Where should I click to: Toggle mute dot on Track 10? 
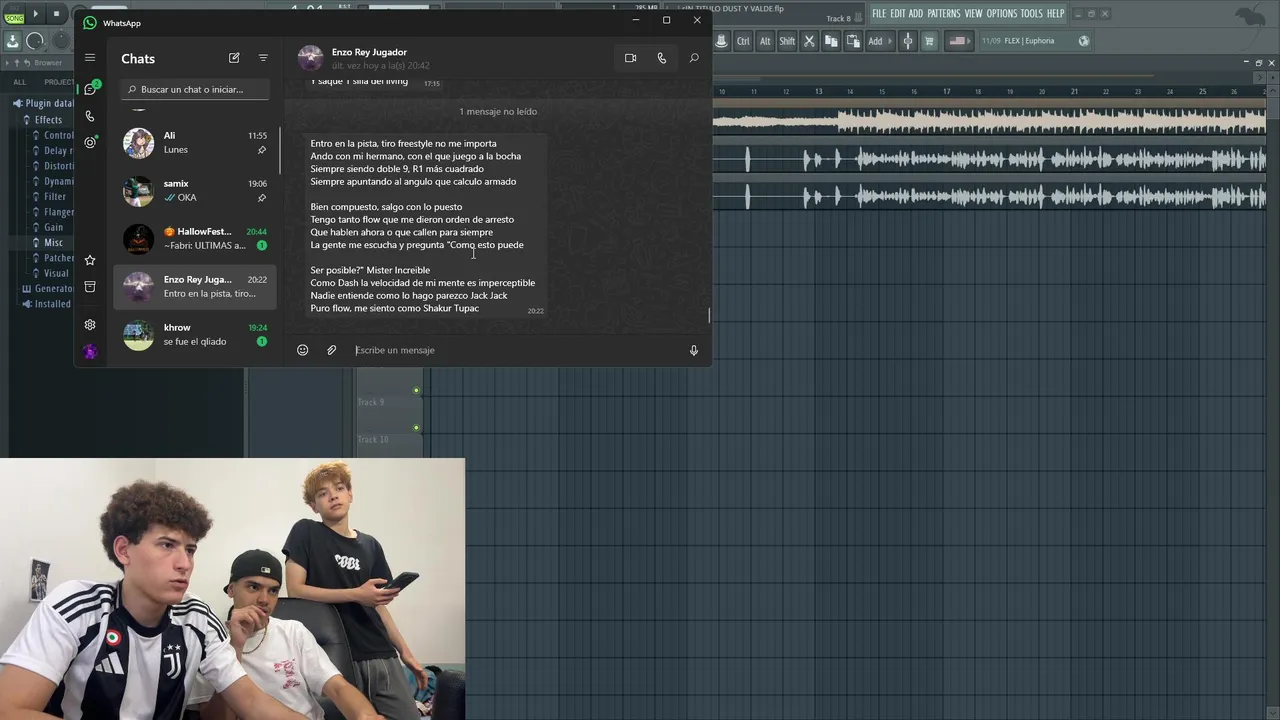pos(416,428)
